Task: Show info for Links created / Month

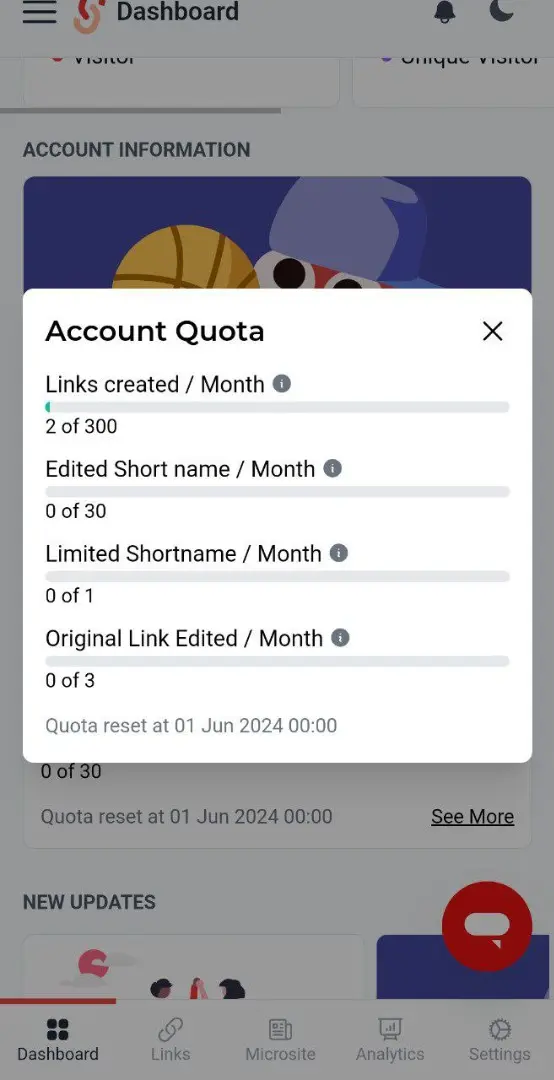Action: point(281,384)
